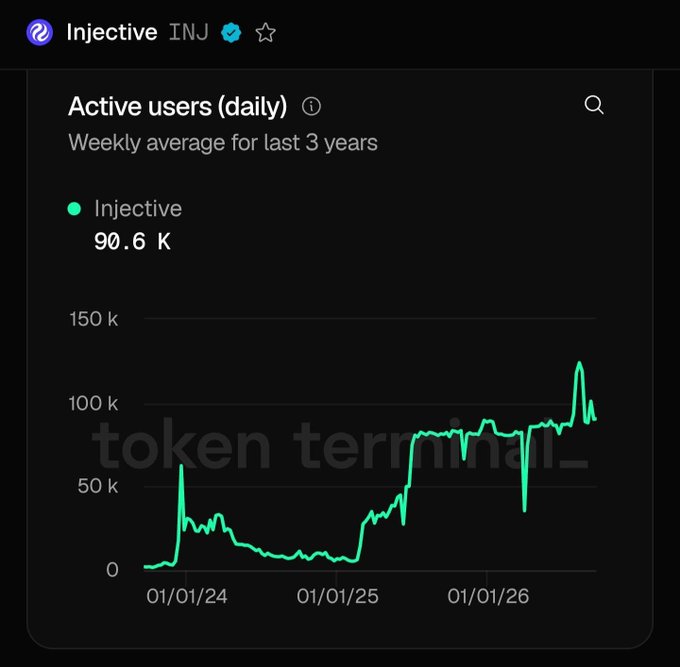
Task: Click the Injective legend label
Action: pyautogui.click(x=138, y=209)
